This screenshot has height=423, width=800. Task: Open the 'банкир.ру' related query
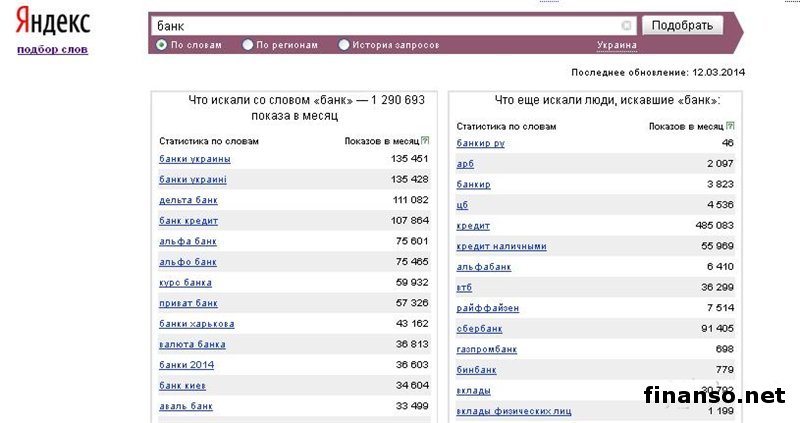[480, 144]
